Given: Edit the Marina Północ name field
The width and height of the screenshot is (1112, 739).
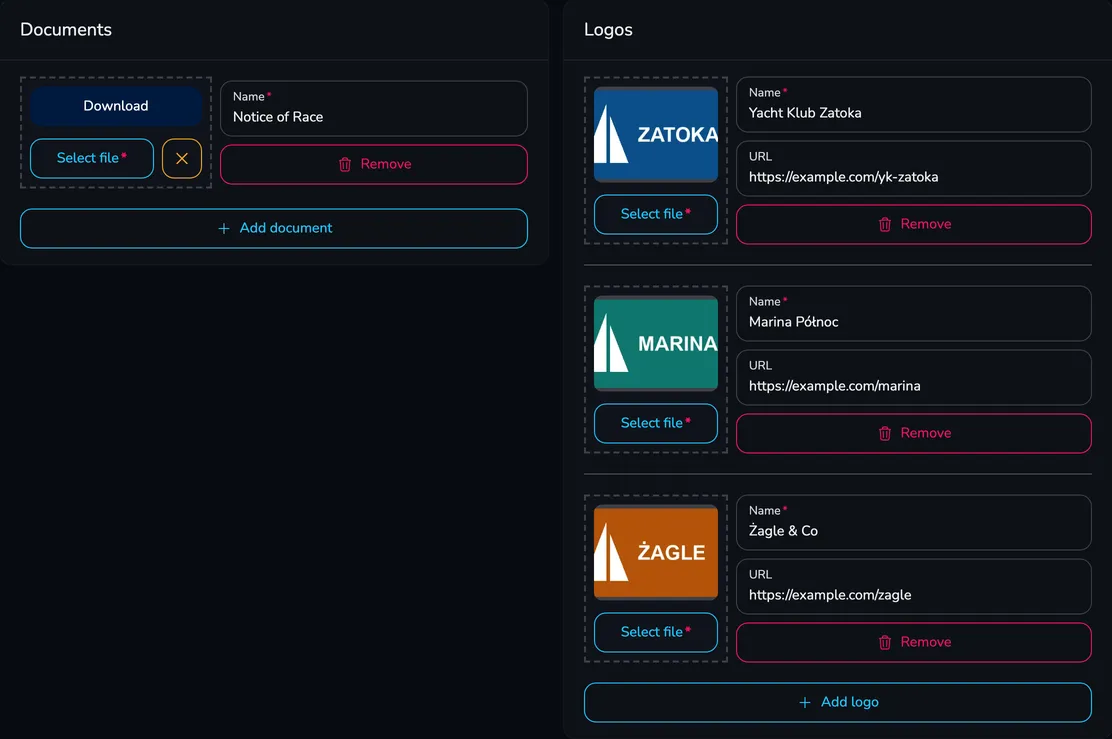Looking at the screenshot, I should coord(913,313).
